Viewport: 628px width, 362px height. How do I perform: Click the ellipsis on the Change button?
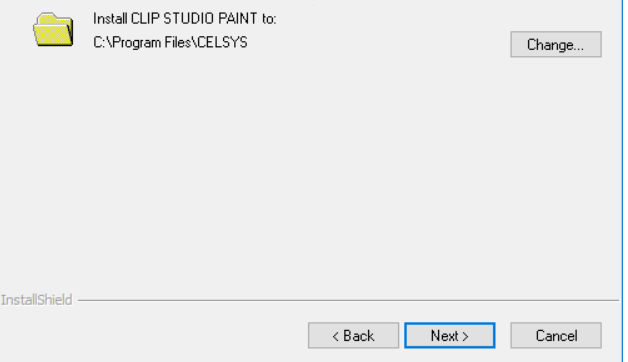coord(578,49)
